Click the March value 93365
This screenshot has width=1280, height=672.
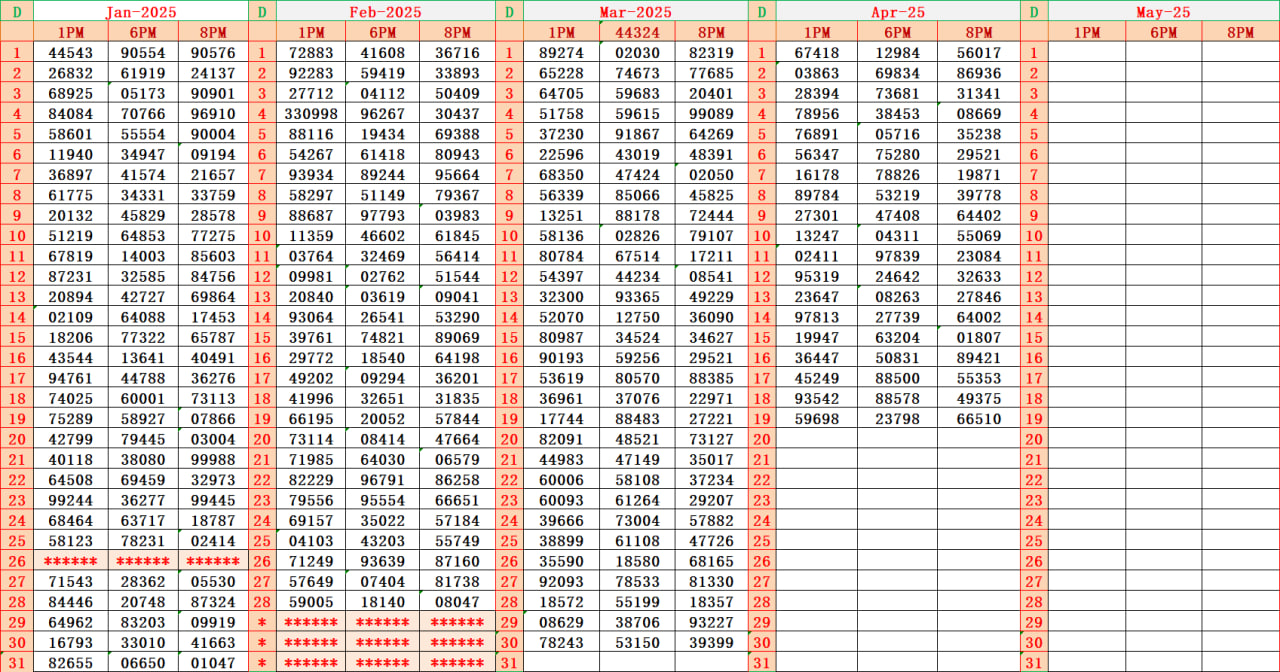(x=637, y=296)
